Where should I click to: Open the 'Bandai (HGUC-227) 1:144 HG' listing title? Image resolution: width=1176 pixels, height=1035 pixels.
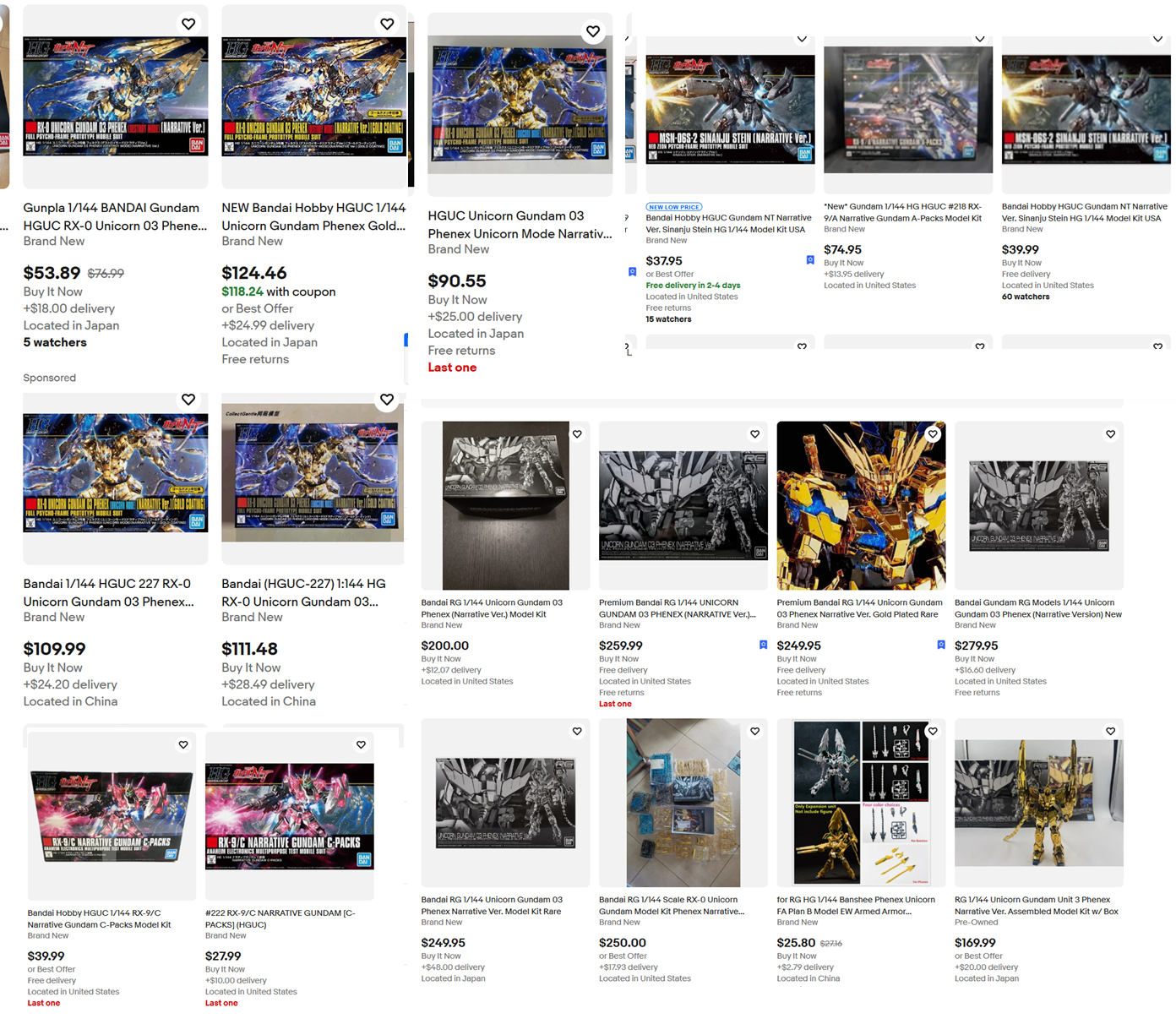click(x=303, y=592)
